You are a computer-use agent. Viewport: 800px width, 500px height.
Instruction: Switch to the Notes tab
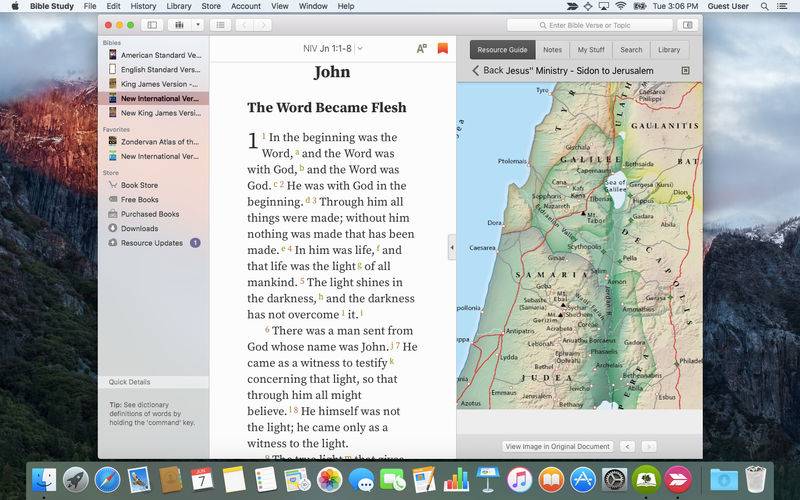pyautogui.click(x=553, y=50)
